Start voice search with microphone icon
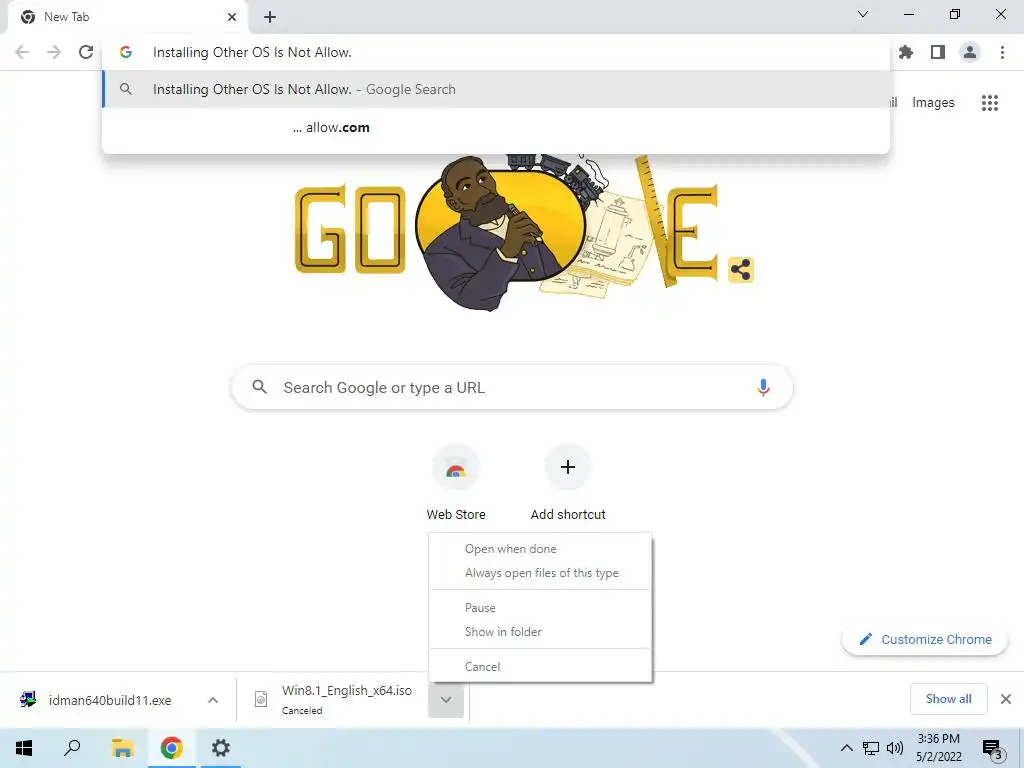 763,387
